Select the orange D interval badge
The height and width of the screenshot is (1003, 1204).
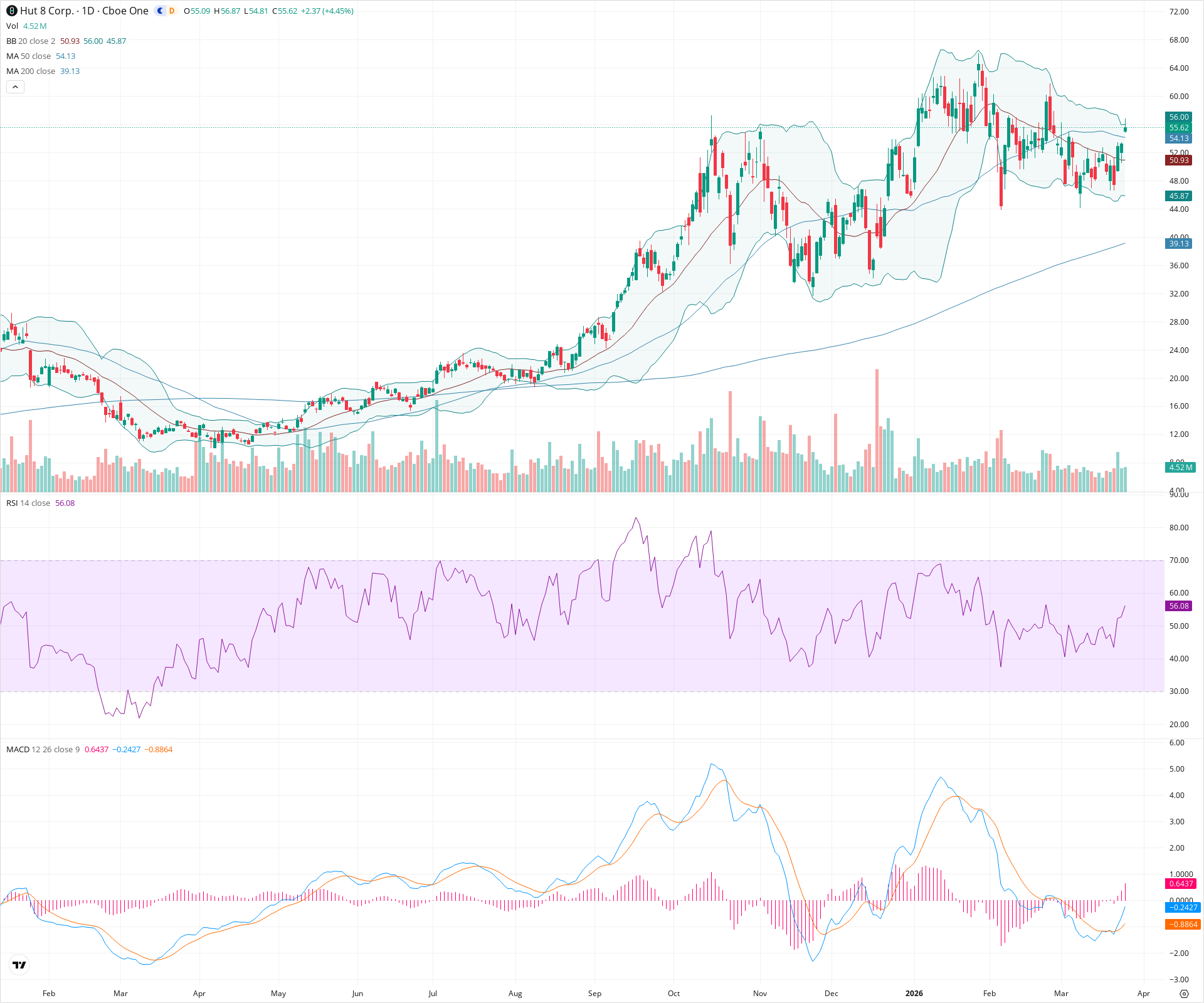(x=172, y=11)
